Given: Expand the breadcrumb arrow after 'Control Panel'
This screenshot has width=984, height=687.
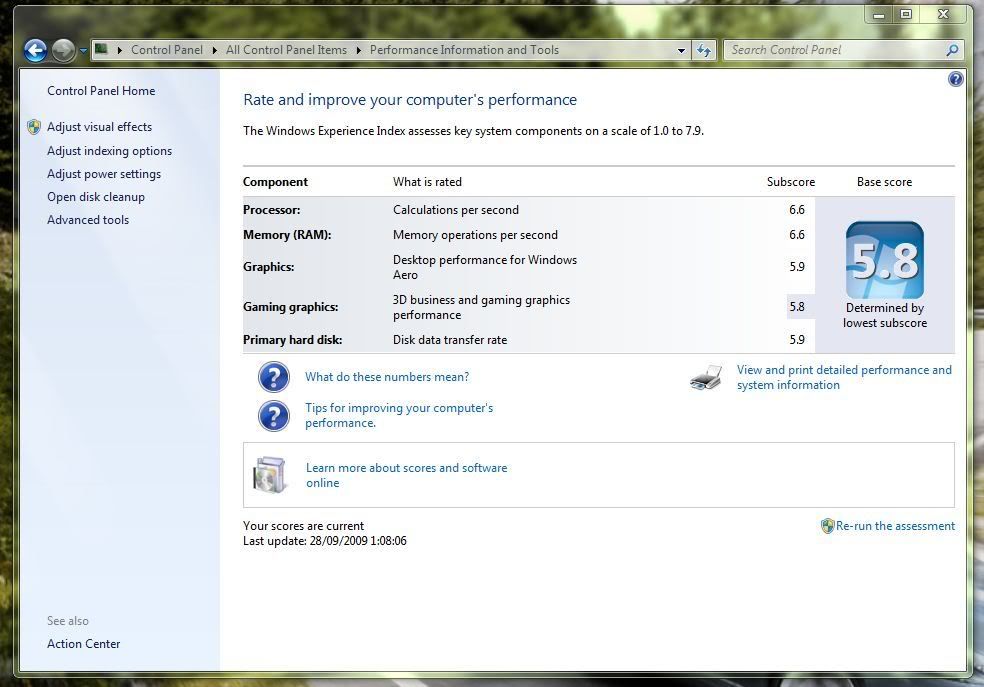Looking at the screenshot, I should (x=215, y=50).
